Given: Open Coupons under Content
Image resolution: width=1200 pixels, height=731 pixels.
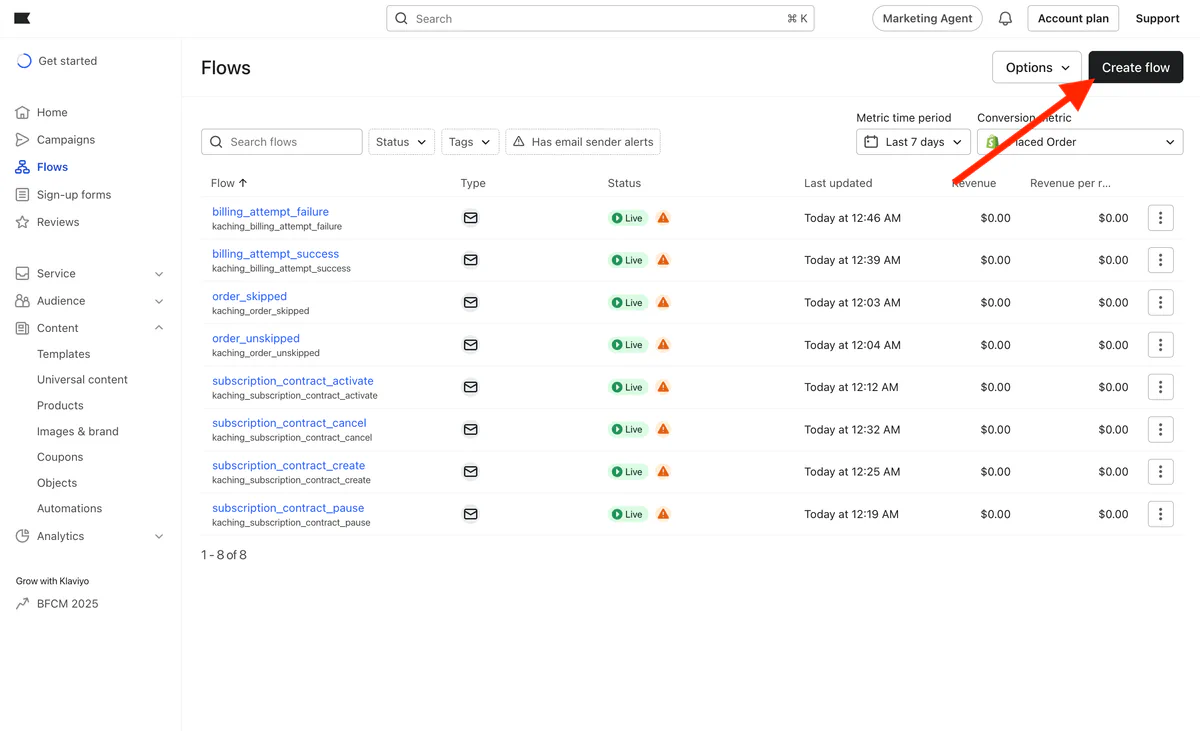Looking at the screenshot, I should pos(60,457).
